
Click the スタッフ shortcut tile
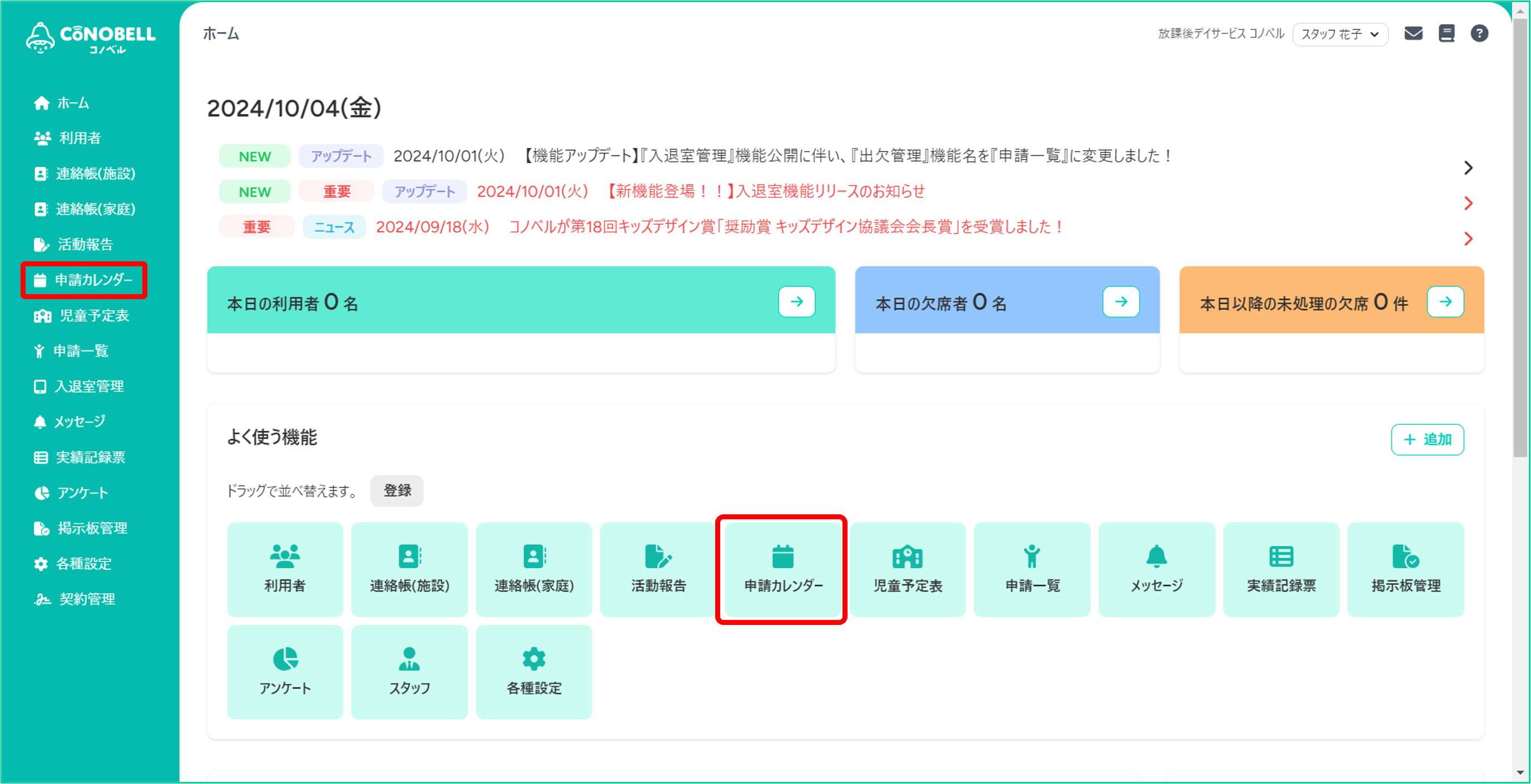[409, 672]
